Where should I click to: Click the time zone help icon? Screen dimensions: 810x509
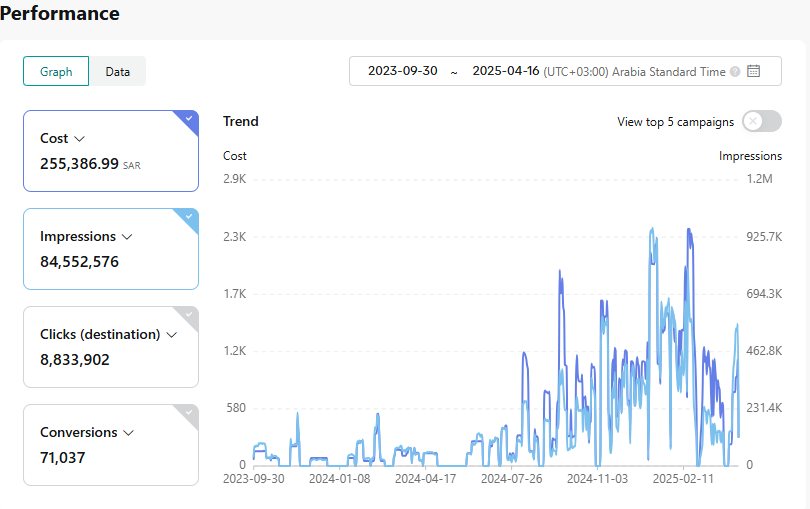[735, 72]
